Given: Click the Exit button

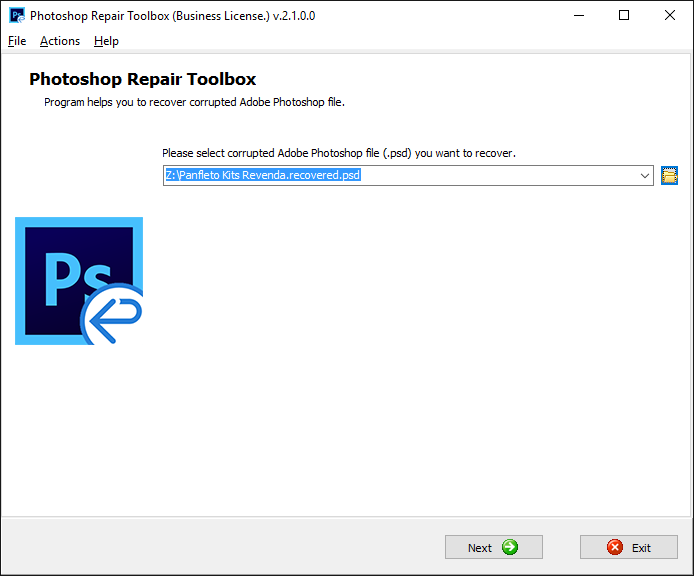Looking at the screenshot, I should pyautogui.click(x=628, y=547).
